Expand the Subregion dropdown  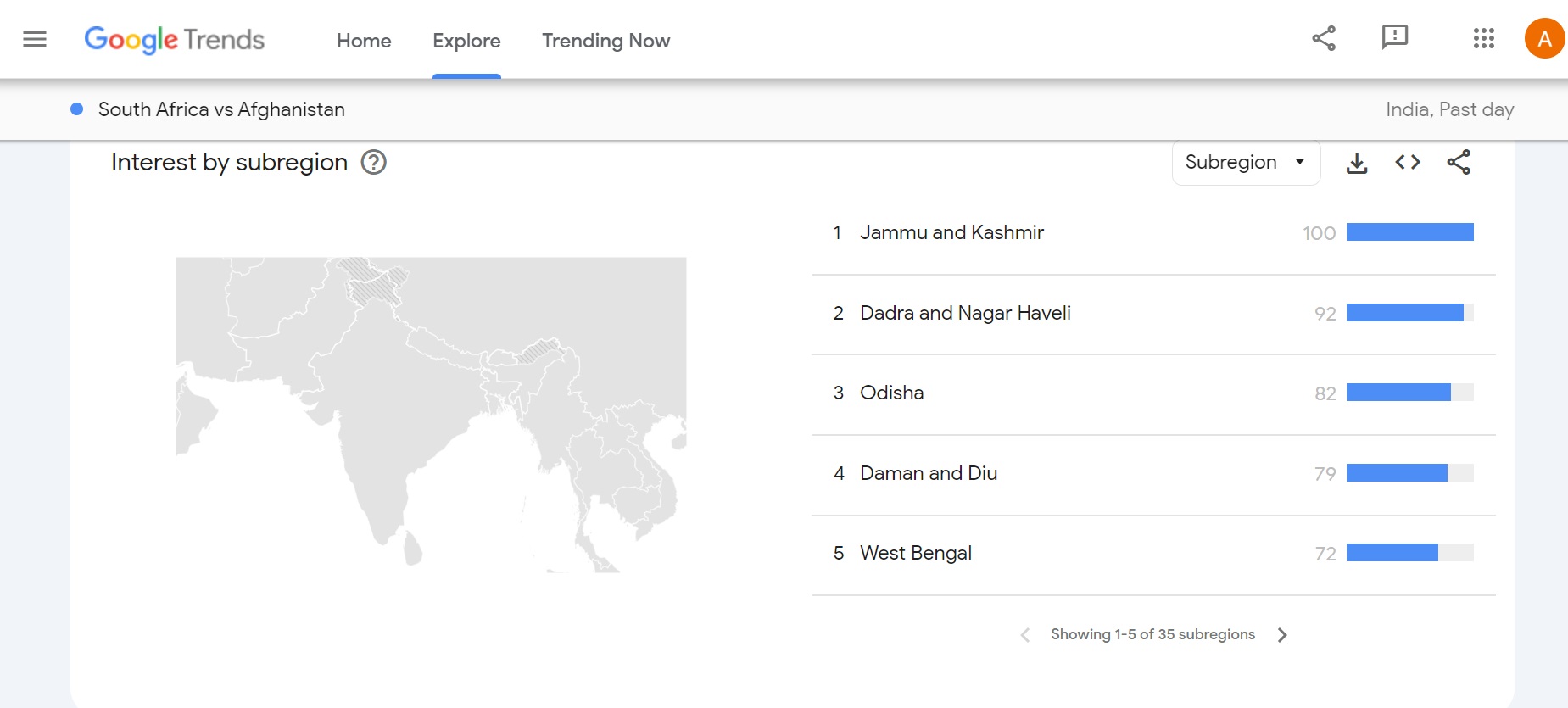[1246, 162]
